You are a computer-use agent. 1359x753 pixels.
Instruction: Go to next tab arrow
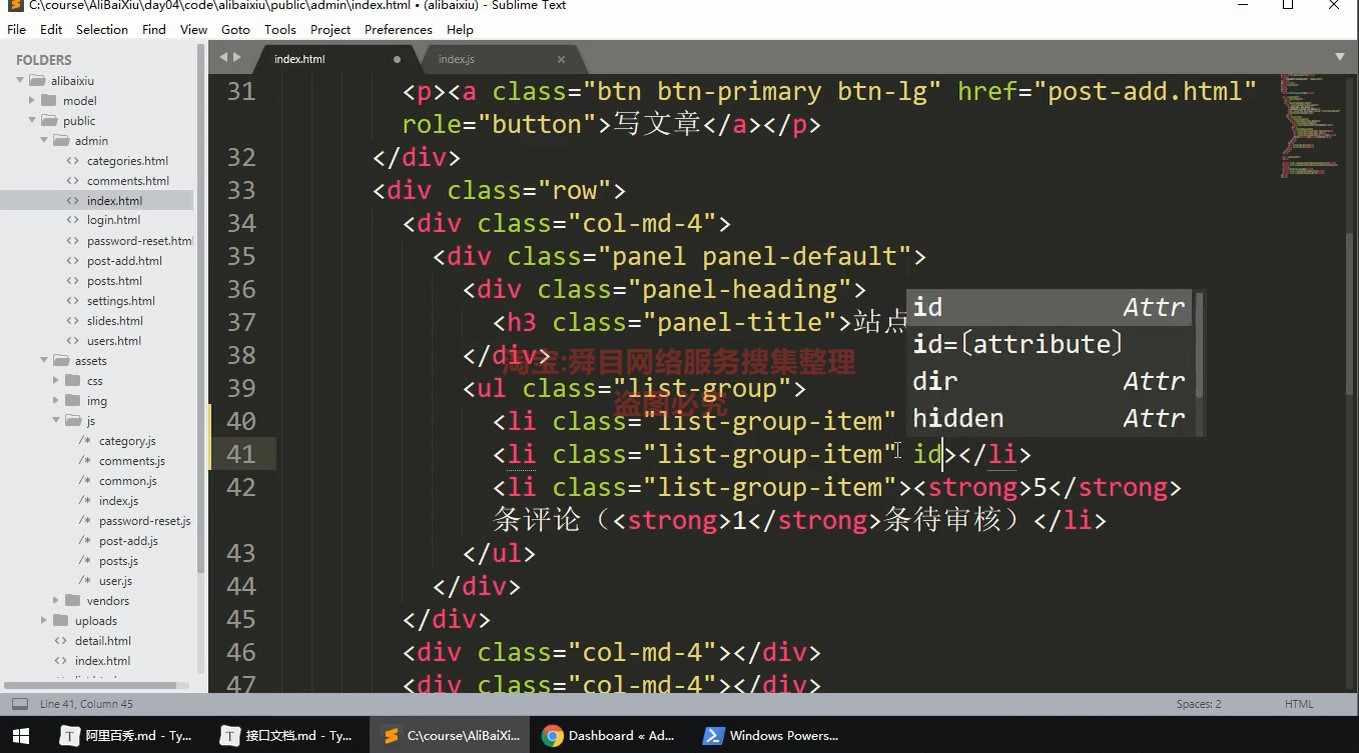coord(237,57)
